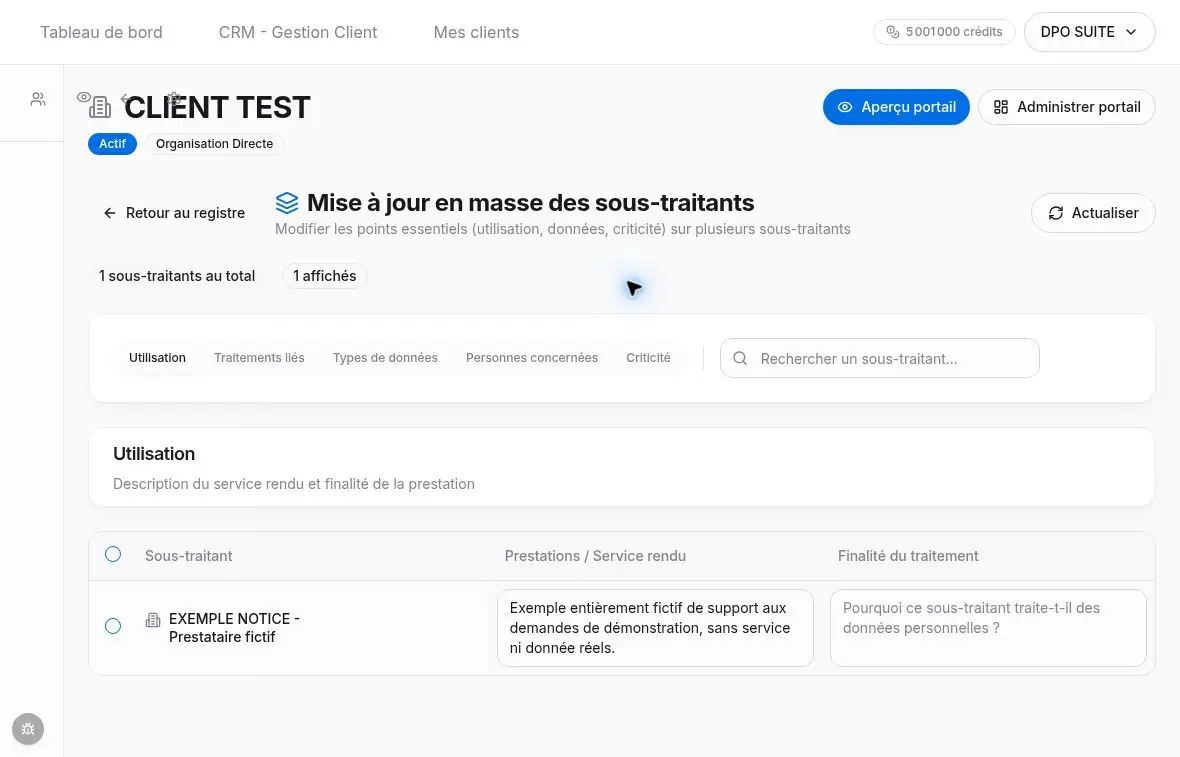Focus the Finalité du traitement empty field
Image resolution: width=1180 pixels, height=757 pixels.
[988, 628]
